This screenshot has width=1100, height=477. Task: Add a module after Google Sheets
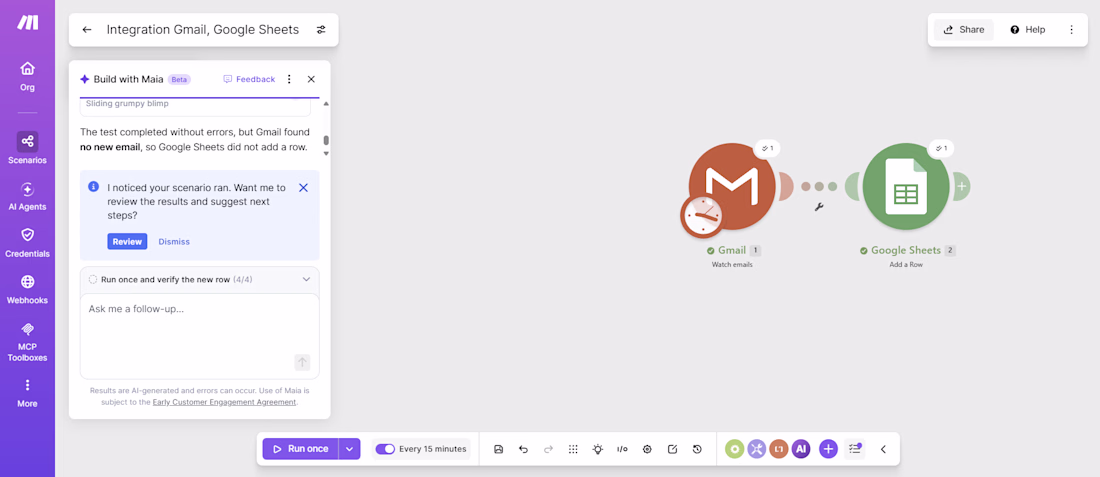click(x=961, y=186)
